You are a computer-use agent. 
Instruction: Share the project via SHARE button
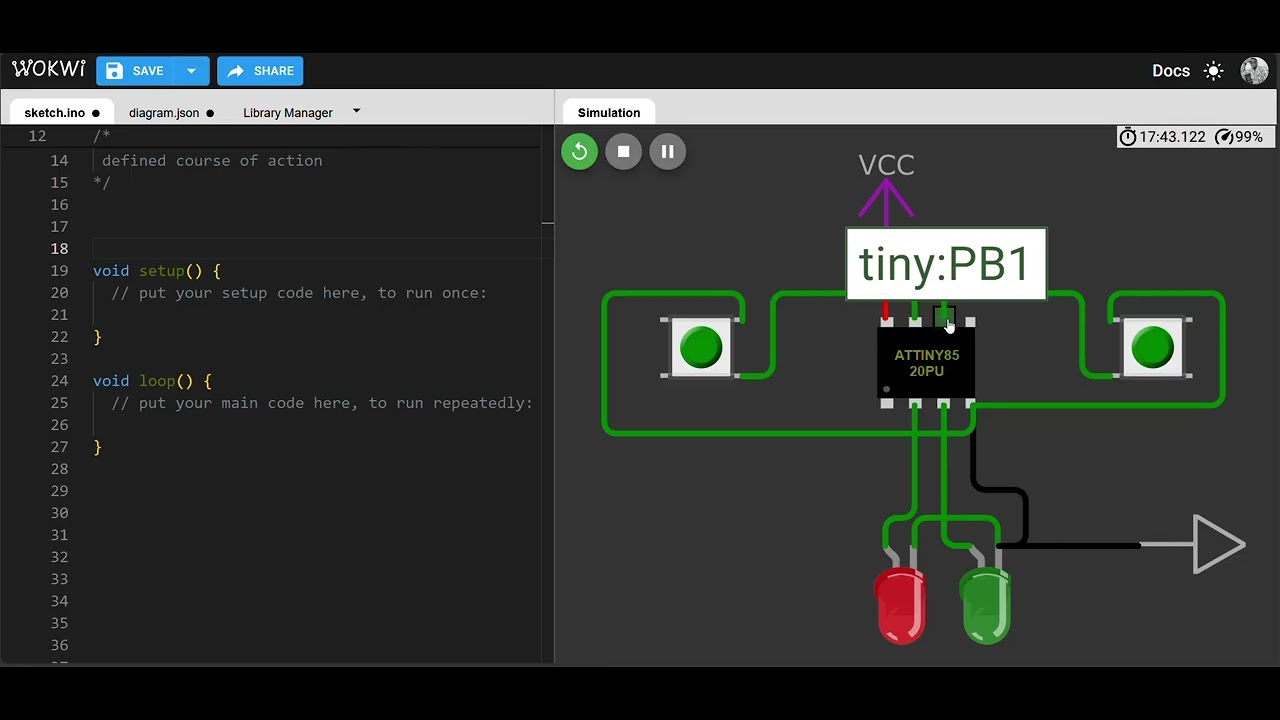[260, 71]
